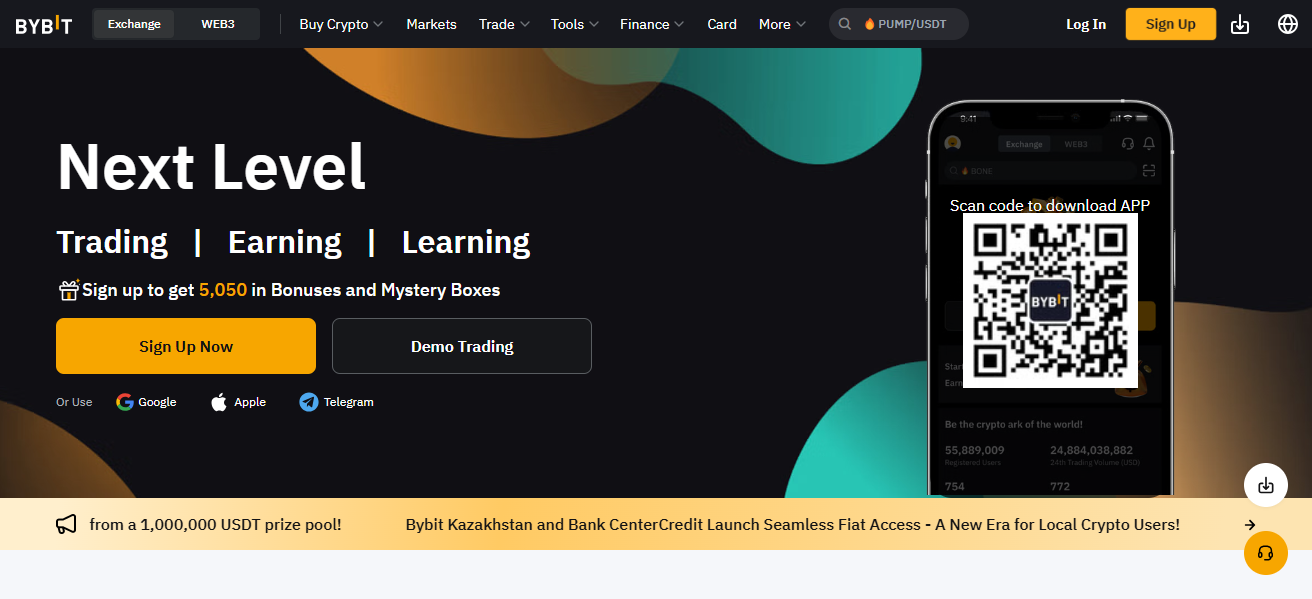Click the Learning heading text
The width and height of the screenshot is (1312, 599).
tap(466, 242)
